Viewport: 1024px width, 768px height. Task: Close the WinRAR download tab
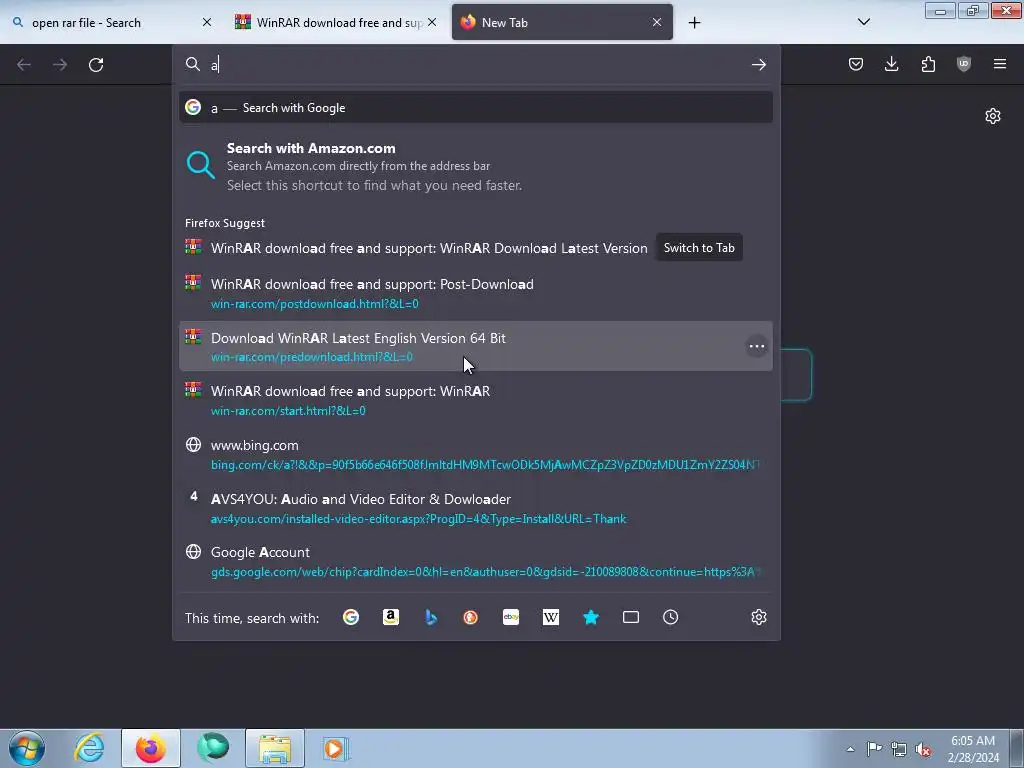tap(432, 22)
